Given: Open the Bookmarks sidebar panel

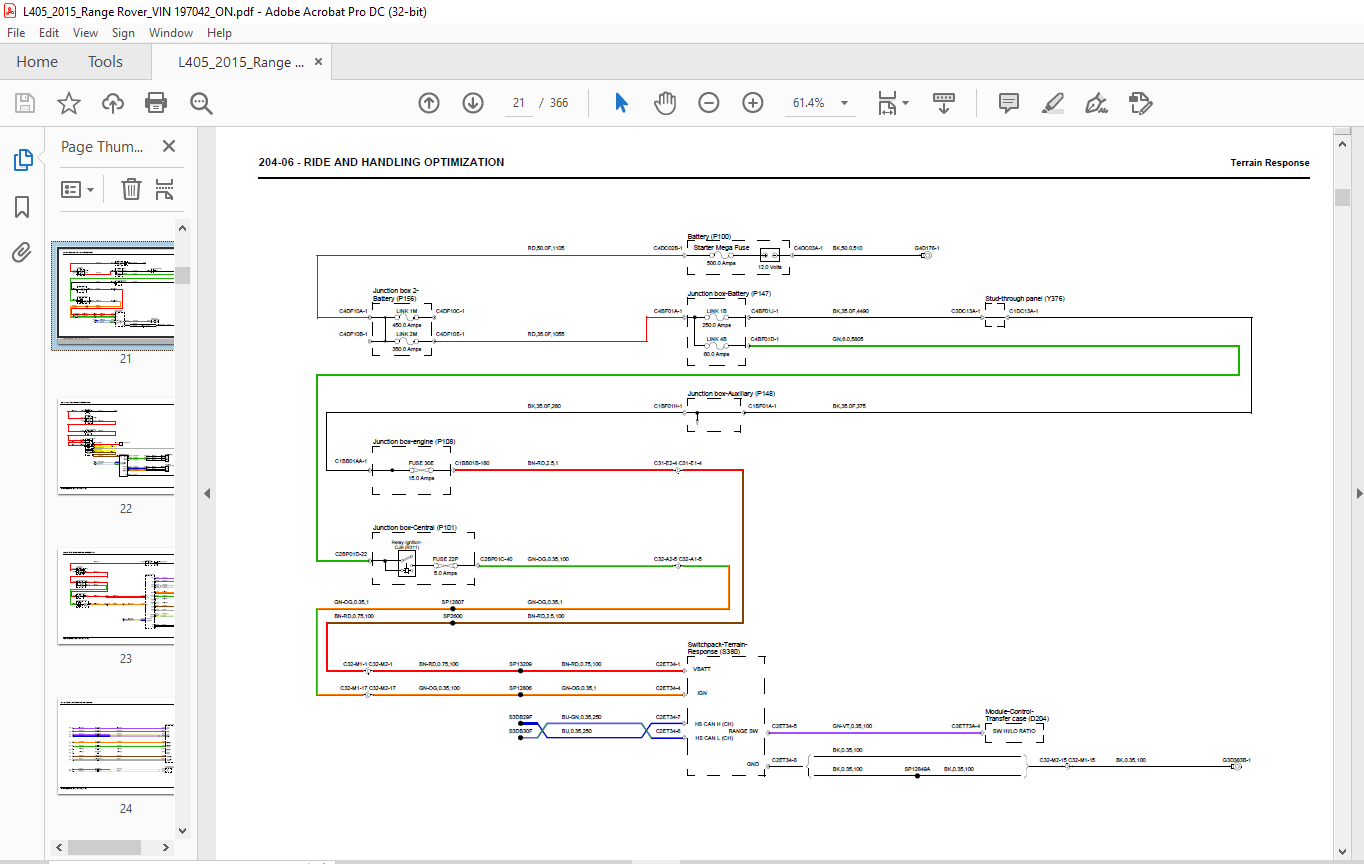Looking at the screenshot, I should (x=22, y=207).
